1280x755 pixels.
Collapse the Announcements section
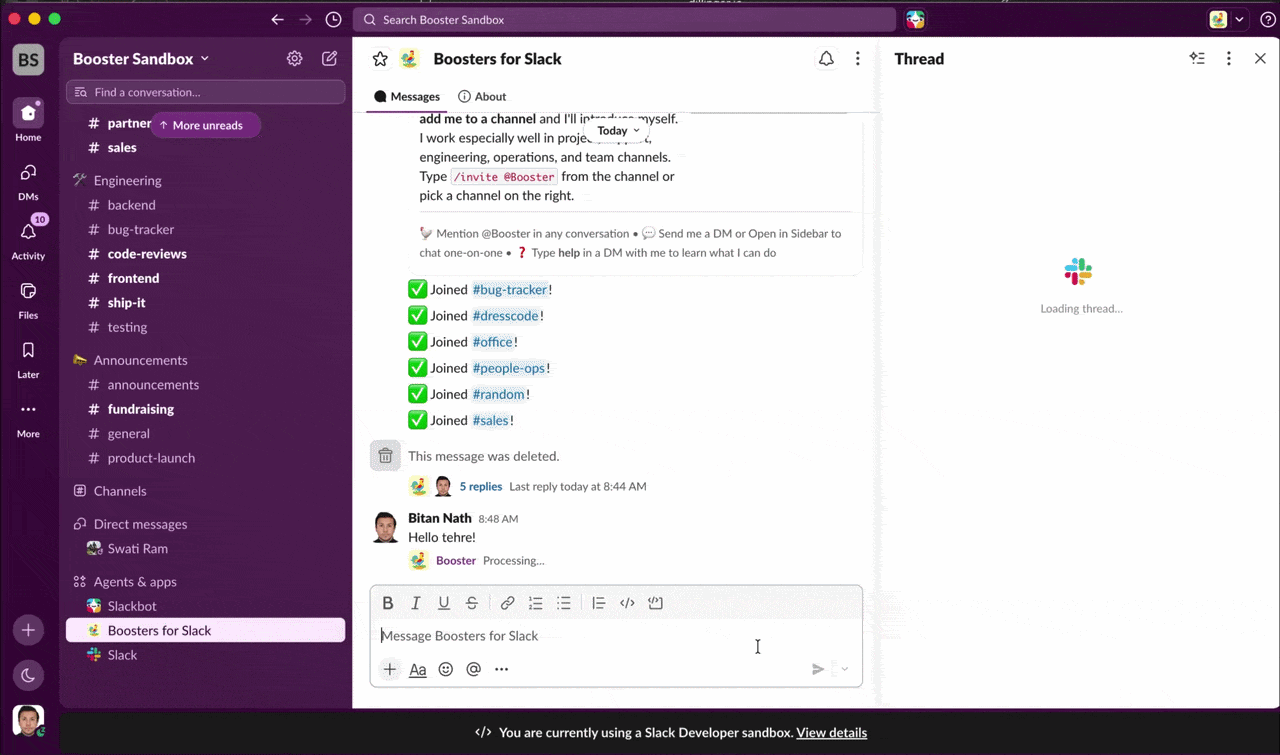[x=140, y=360]
